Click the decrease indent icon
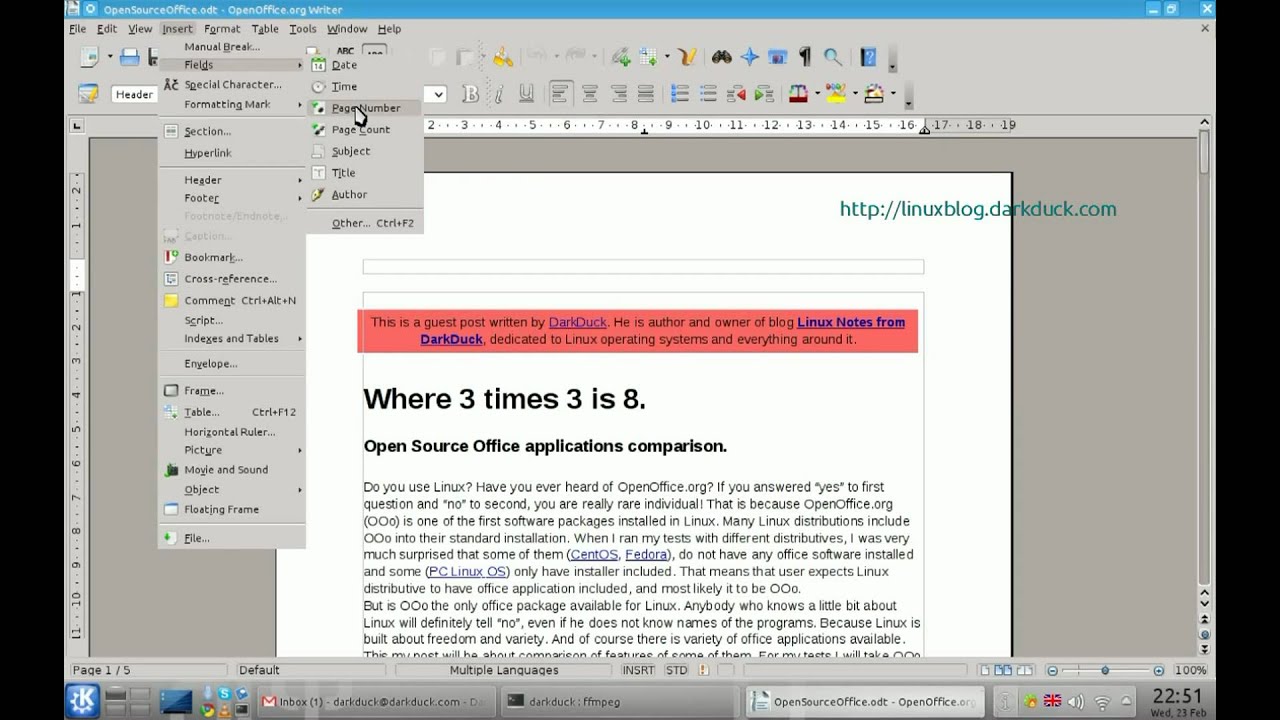The height and width of the screenshot is (720, 1280). [x=736, y=94]
